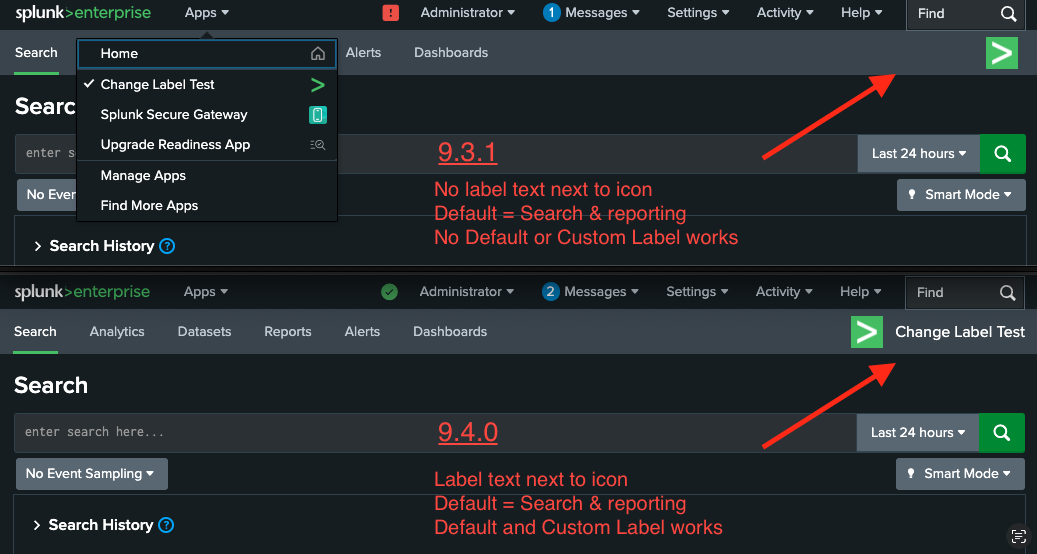Click Manage Apps in the Apps menu
This screenshot has width=1037, height=554.
coord(143,176)
